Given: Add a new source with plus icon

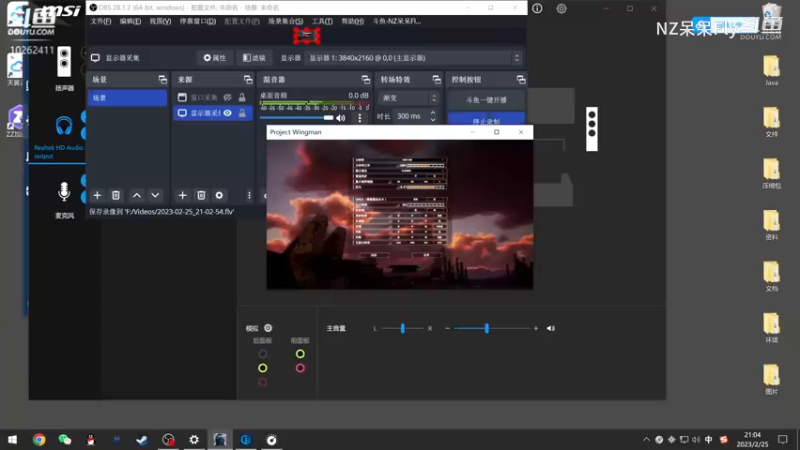Looking at the screenshot, I should pos(182,195).
